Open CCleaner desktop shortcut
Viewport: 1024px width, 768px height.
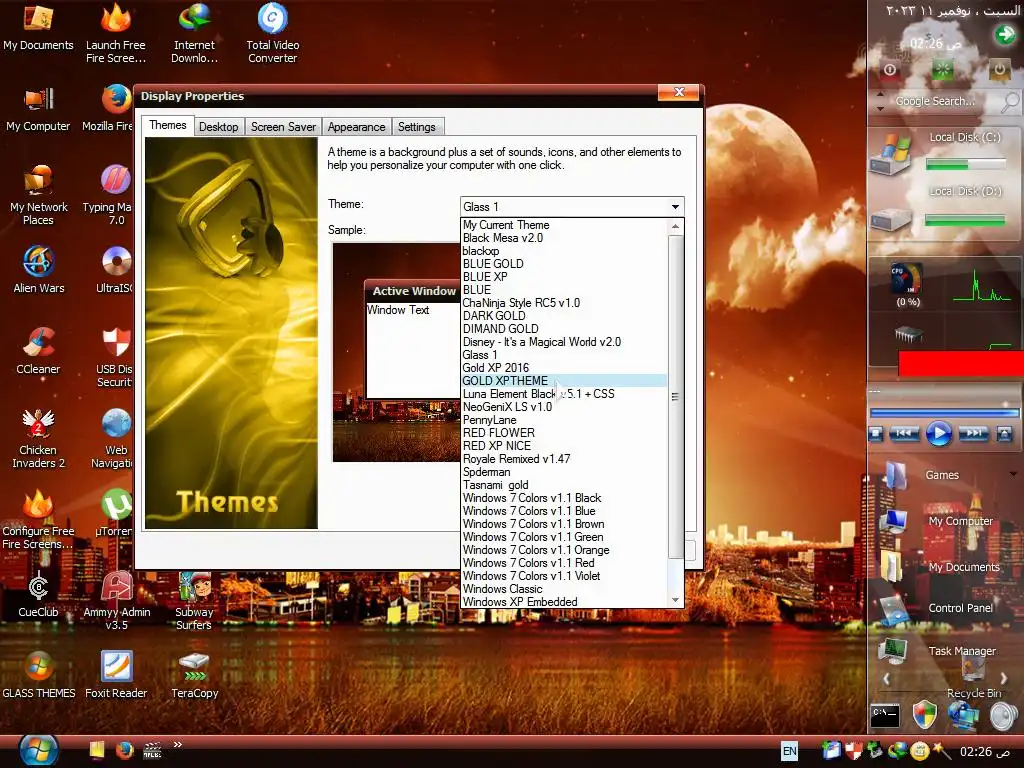click(38, 351)
